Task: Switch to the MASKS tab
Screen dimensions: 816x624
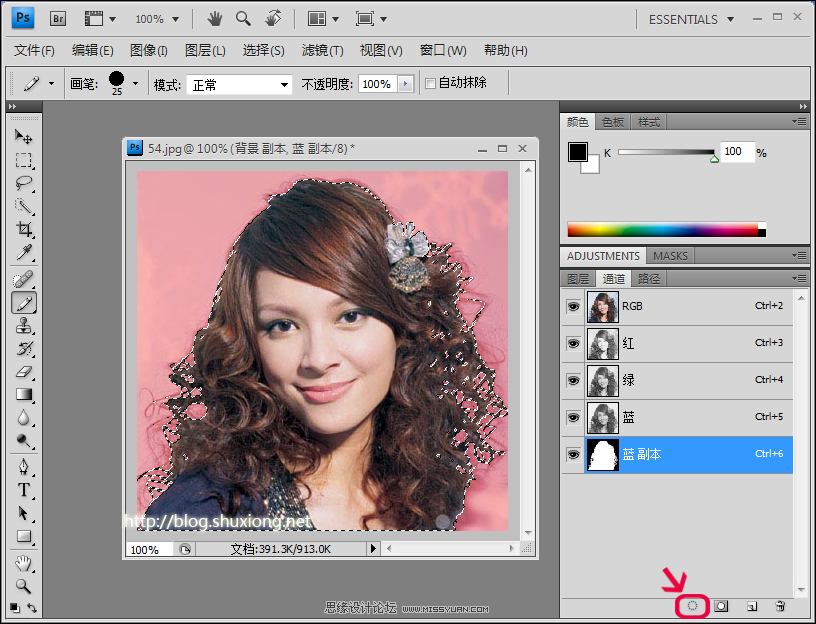Action: [670, 256]
